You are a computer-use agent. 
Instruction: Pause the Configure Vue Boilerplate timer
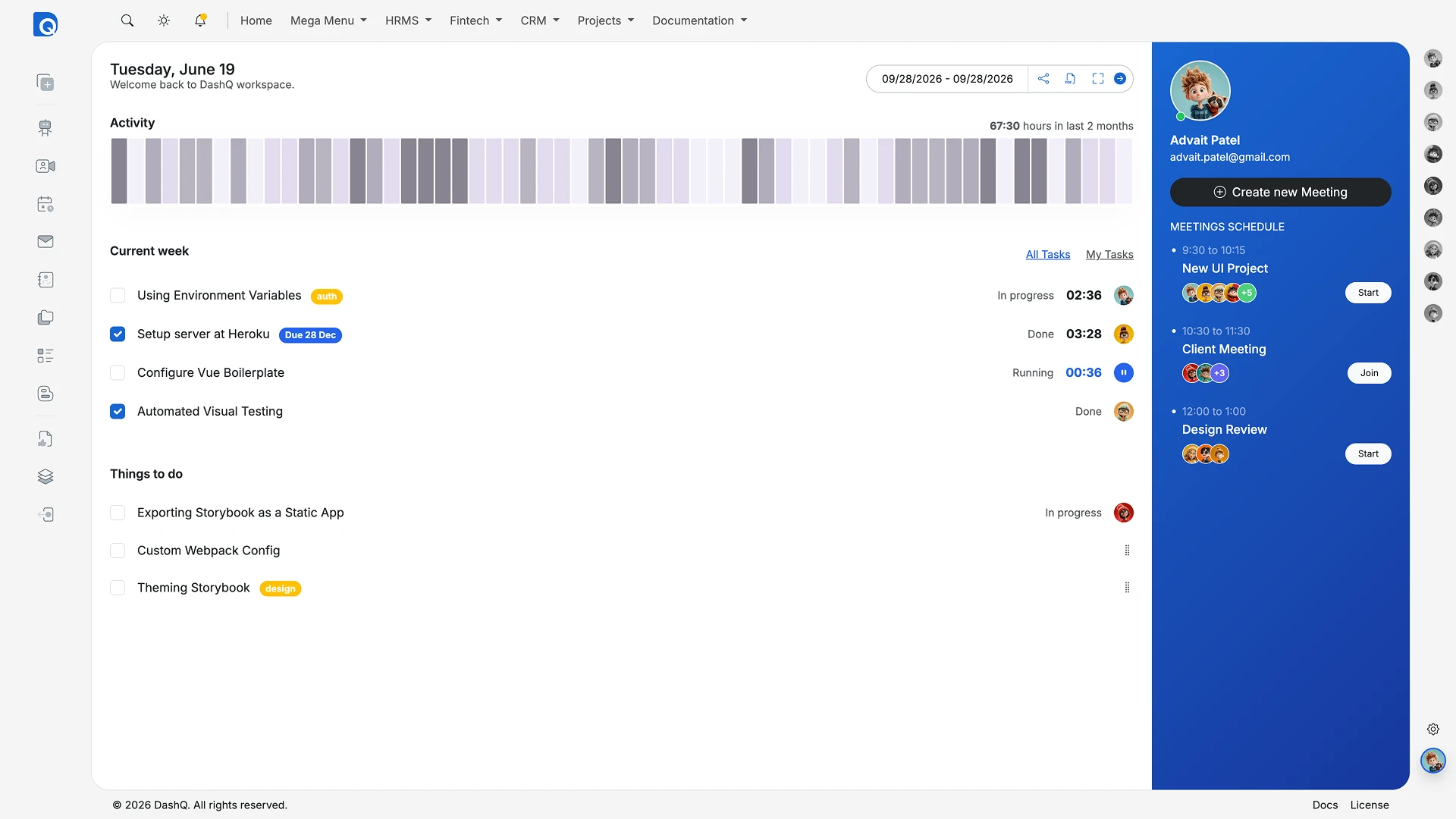coord(1124,373)
